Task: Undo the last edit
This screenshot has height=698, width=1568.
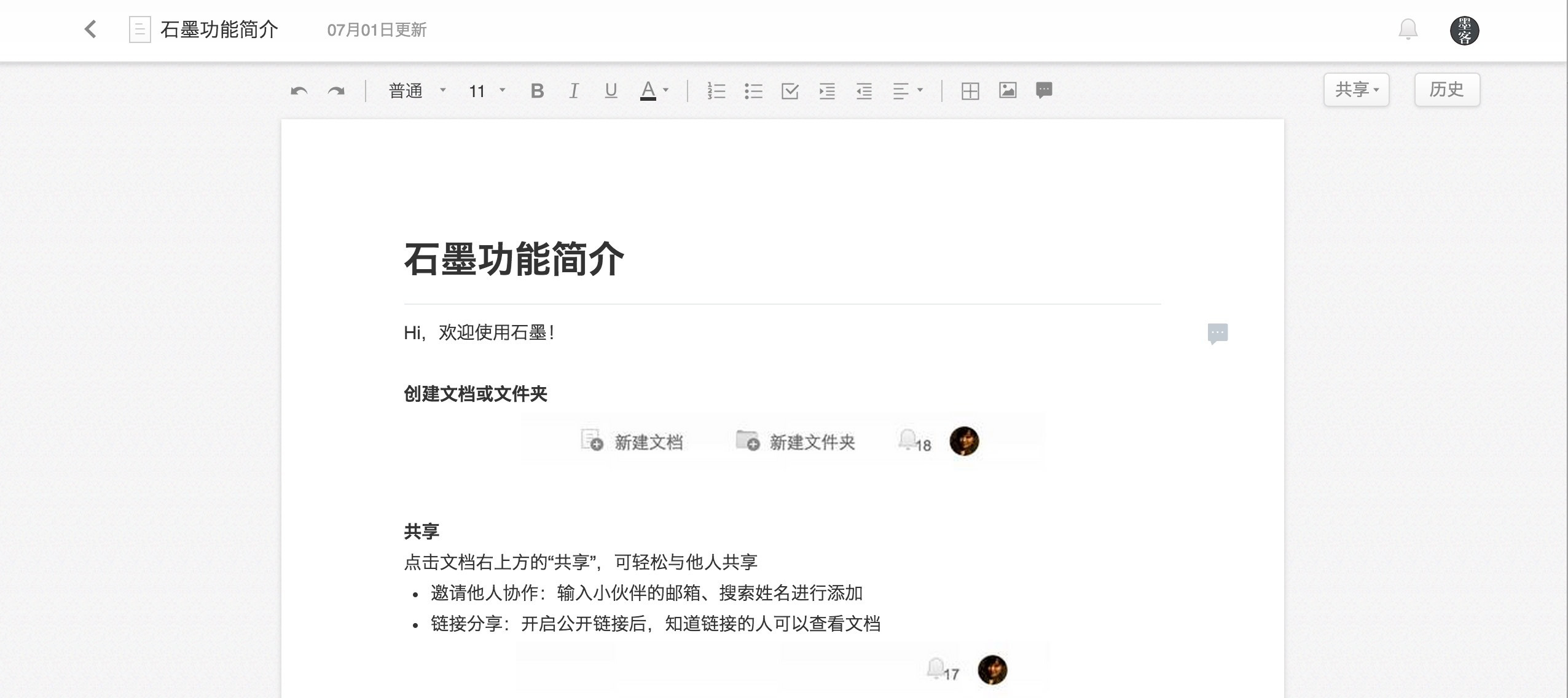Action: pos(299,92)
